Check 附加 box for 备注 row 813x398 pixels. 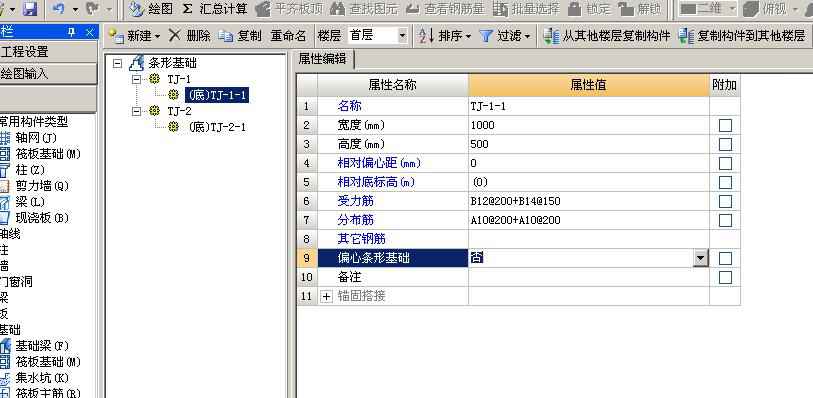coord(725,277)
